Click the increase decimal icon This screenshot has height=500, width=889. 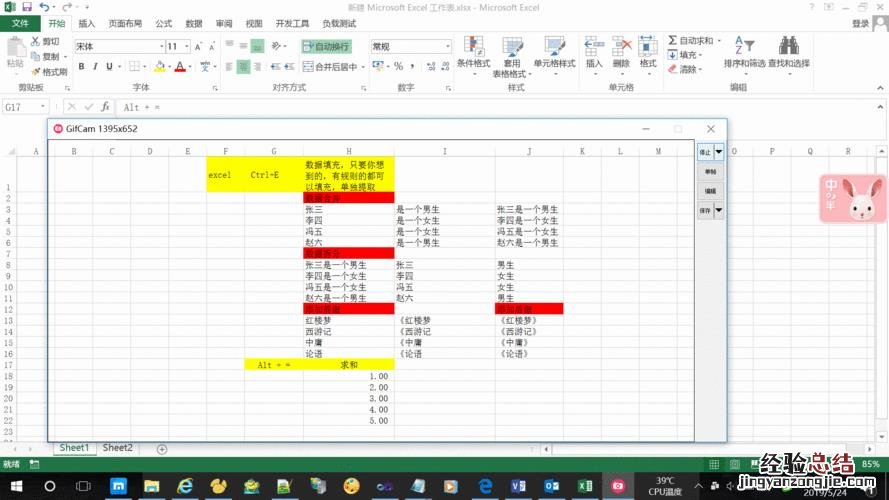[x=431, y=66]
